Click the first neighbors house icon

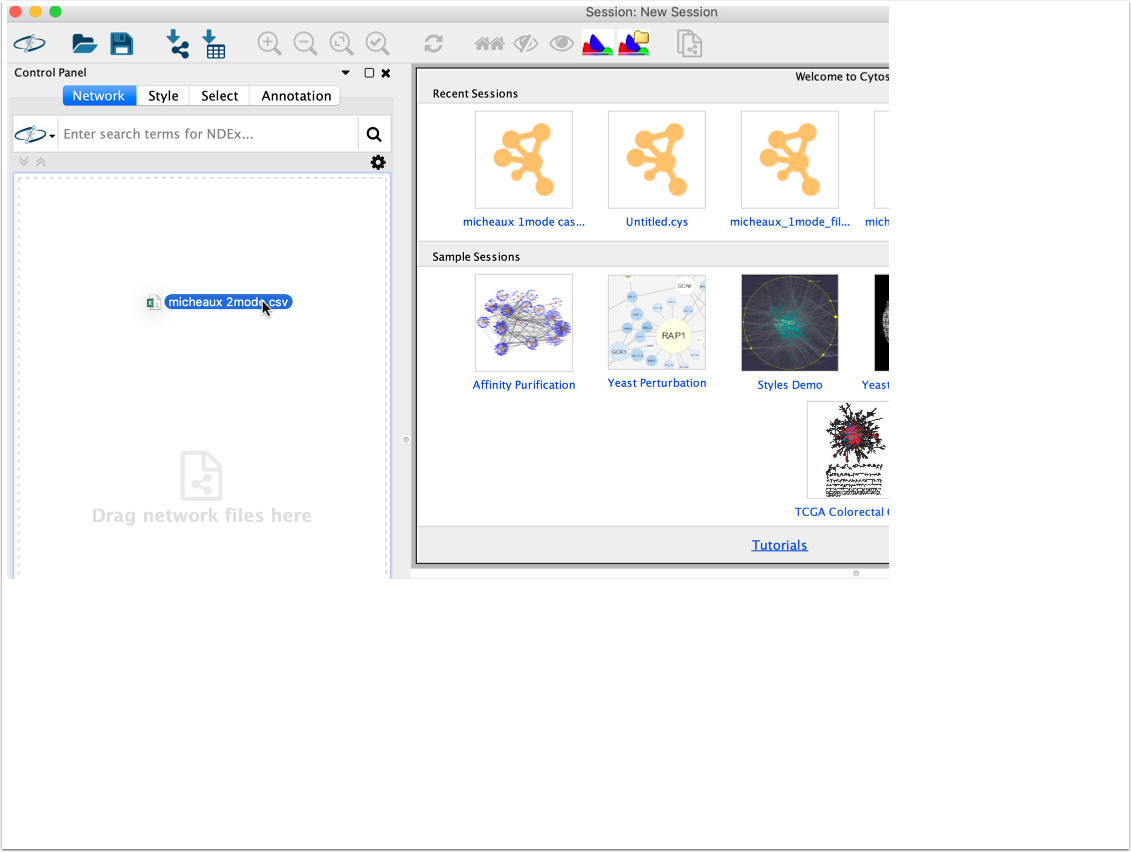(x=489, y=44)
